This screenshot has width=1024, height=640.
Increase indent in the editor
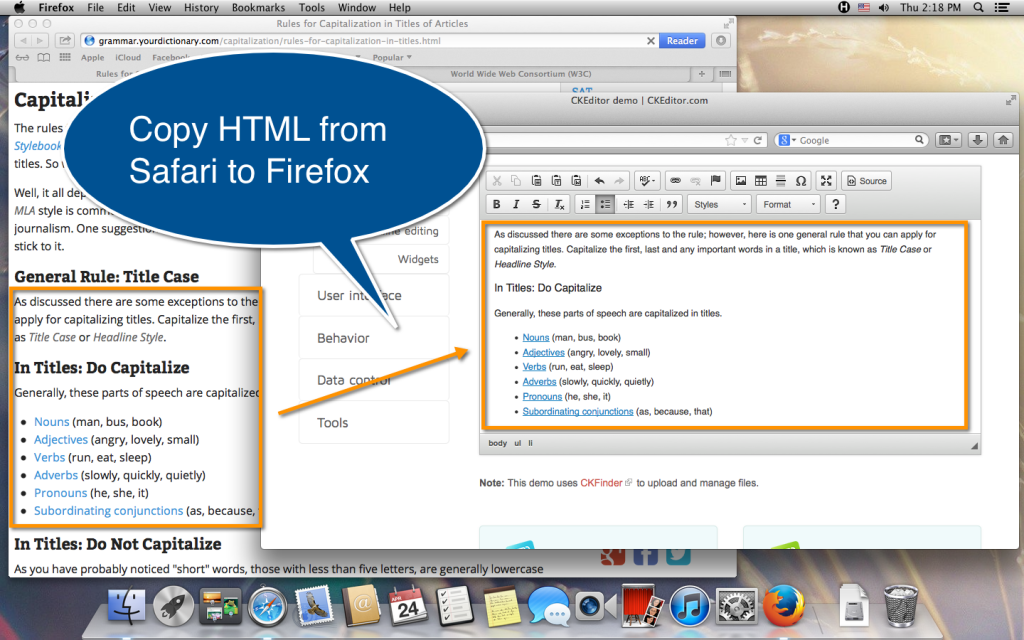tap(648, 204)
